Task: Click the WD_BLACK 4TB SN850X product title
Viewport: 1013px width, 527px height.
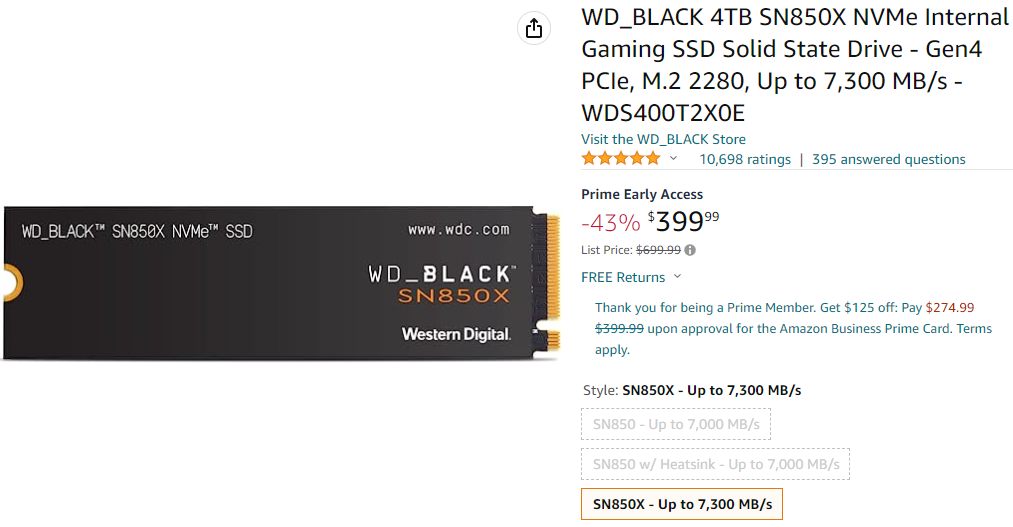Action: 795,64
